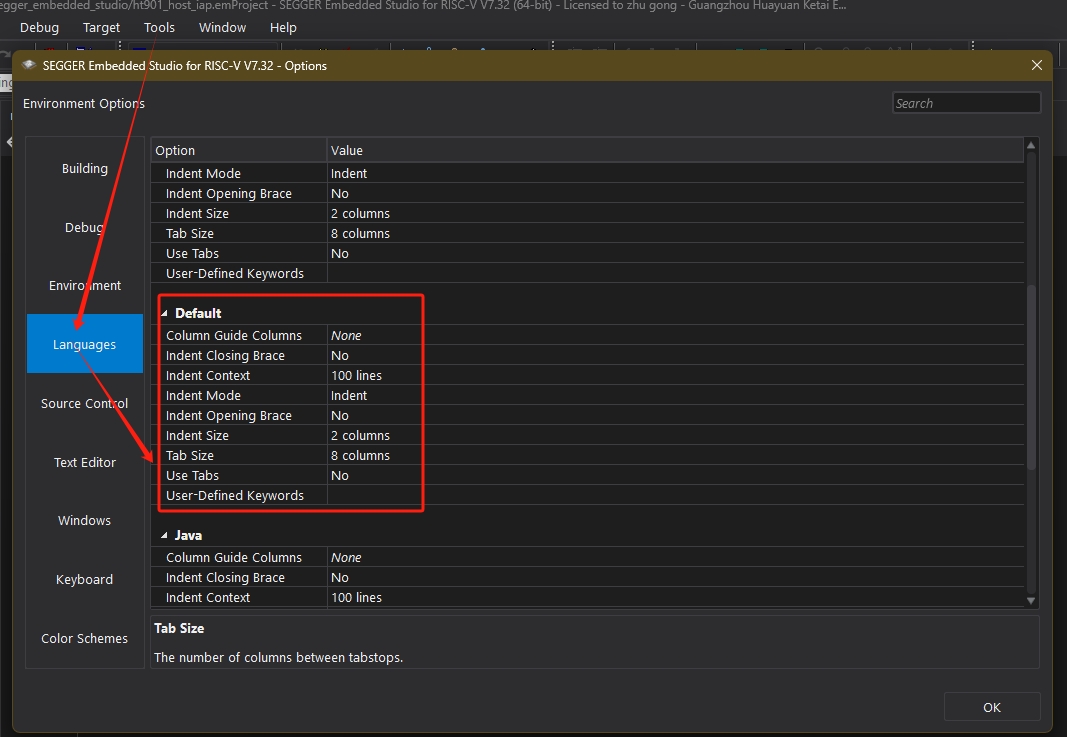This screenshot has height=737, width=1067.
Task: Select the Keyboard category
Action: click(x=85, y=580)
